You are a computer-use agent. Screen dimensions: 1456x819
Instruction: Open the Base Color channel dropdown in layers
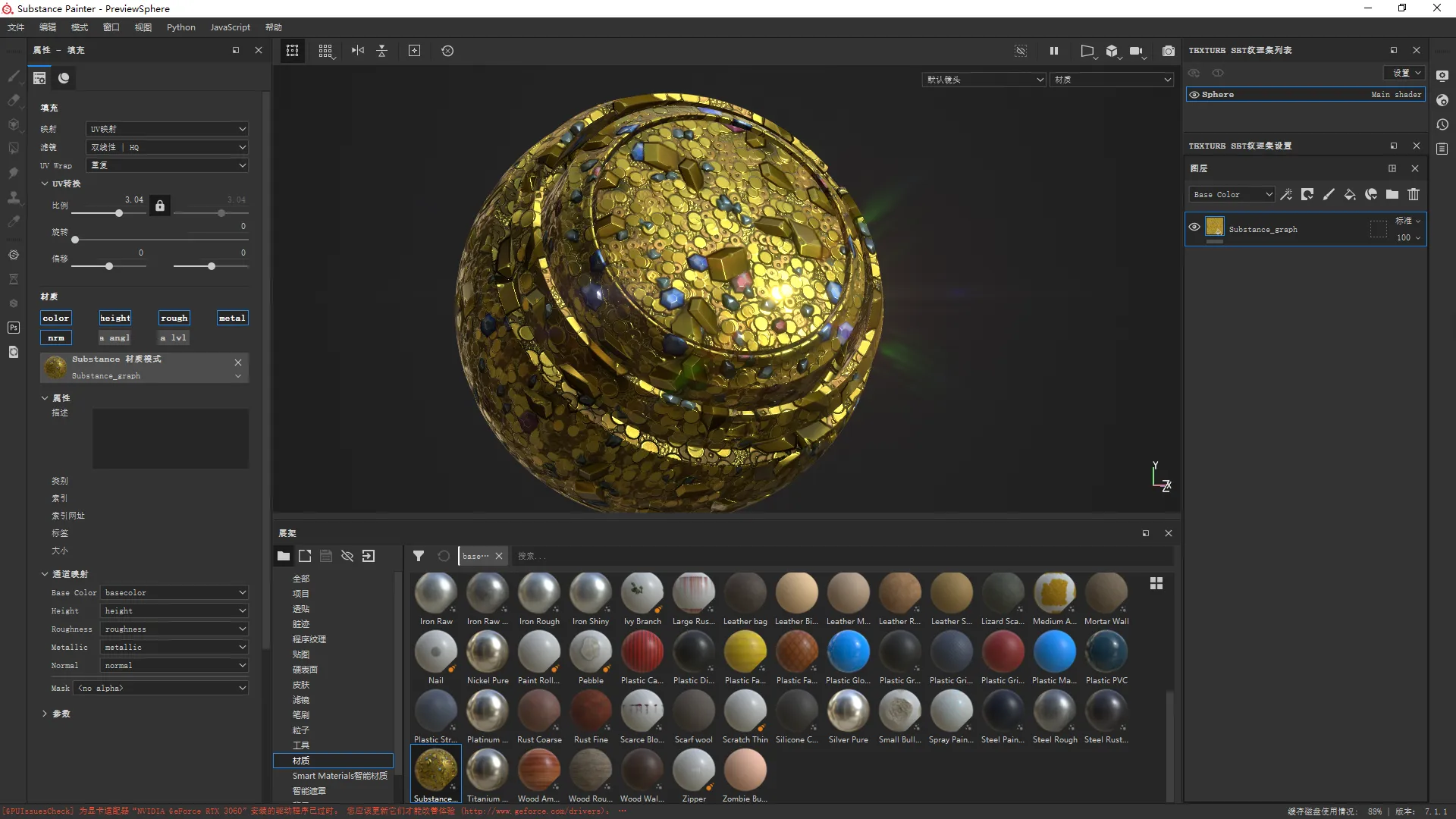(x=1232, y=195)
